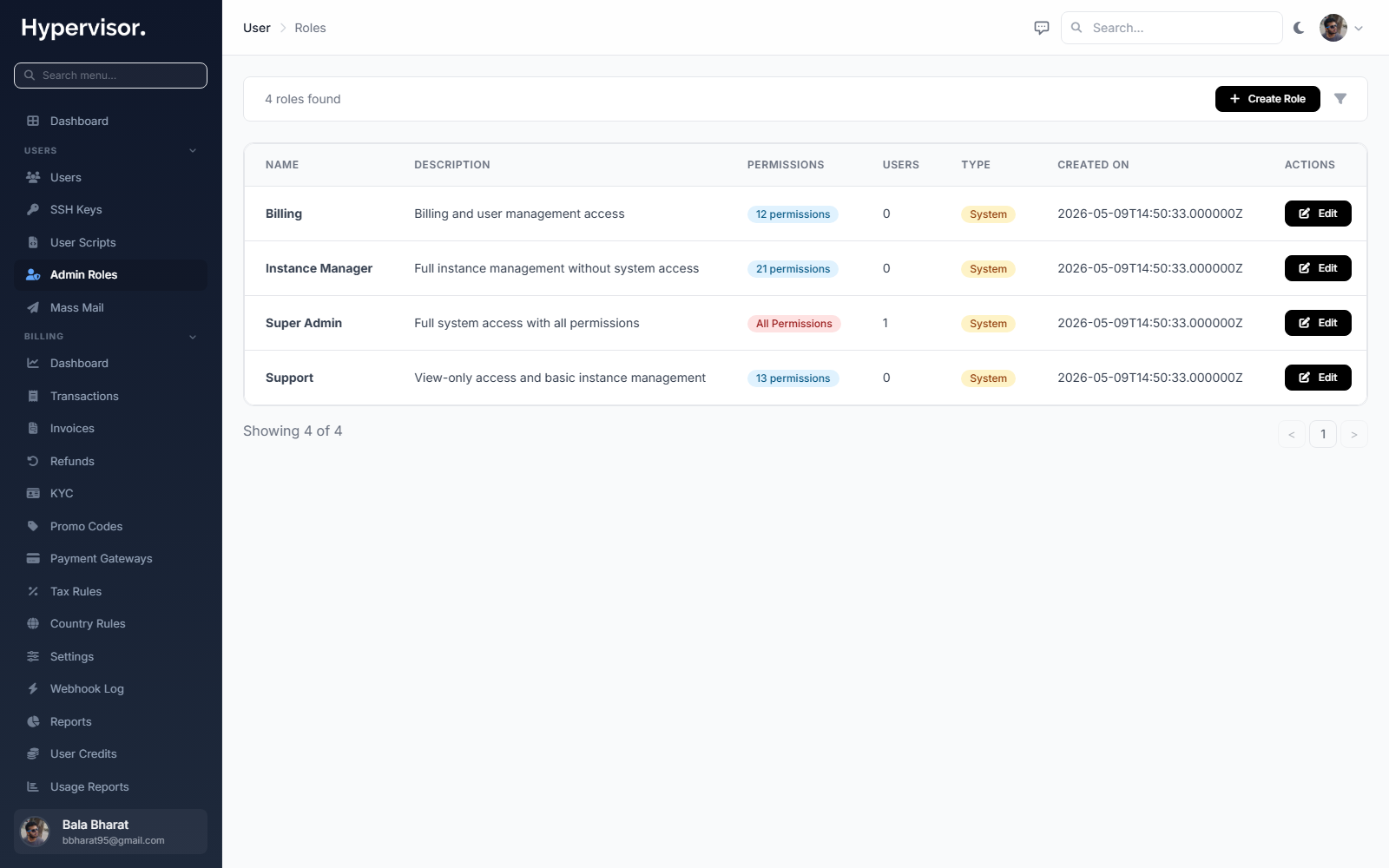1389x868 pixels.
Task: Click the User Credits coins icon
Action: 33,753
